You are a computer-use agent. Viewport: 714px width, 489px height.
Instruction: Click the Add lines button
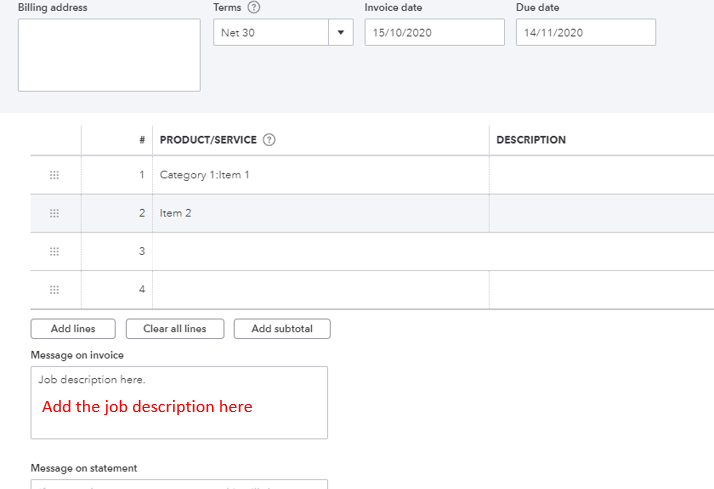73,329
